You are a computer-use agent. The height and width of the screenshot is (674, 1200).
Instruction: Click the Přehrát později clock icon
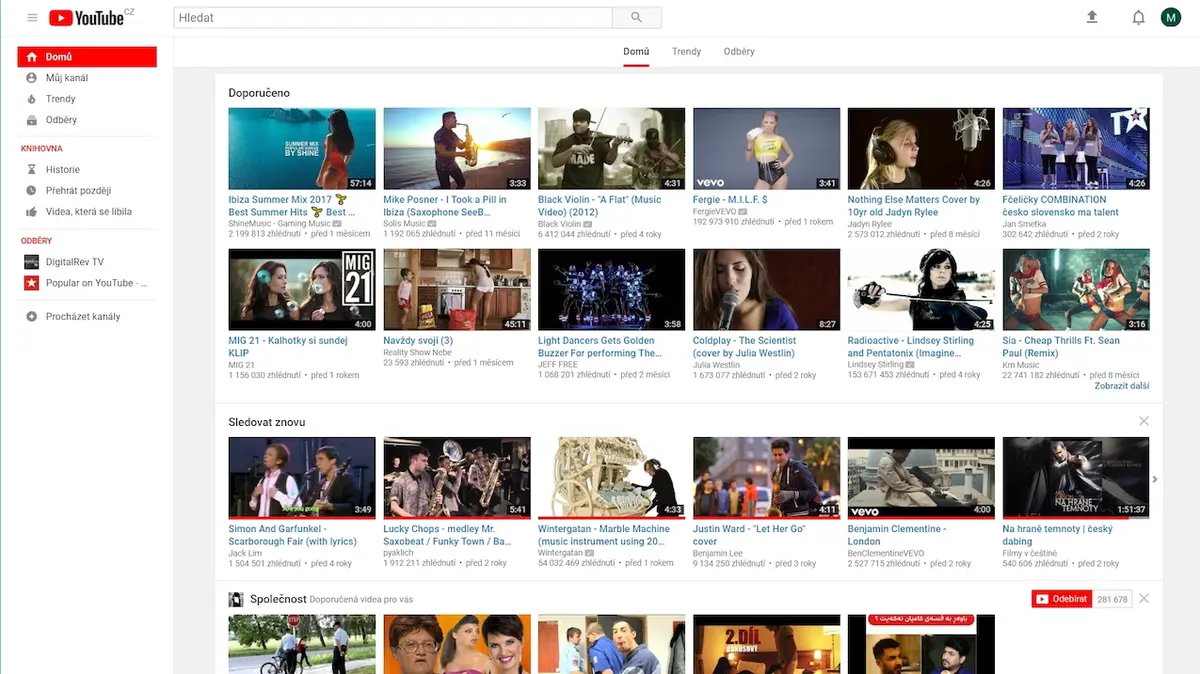[32, 191]
